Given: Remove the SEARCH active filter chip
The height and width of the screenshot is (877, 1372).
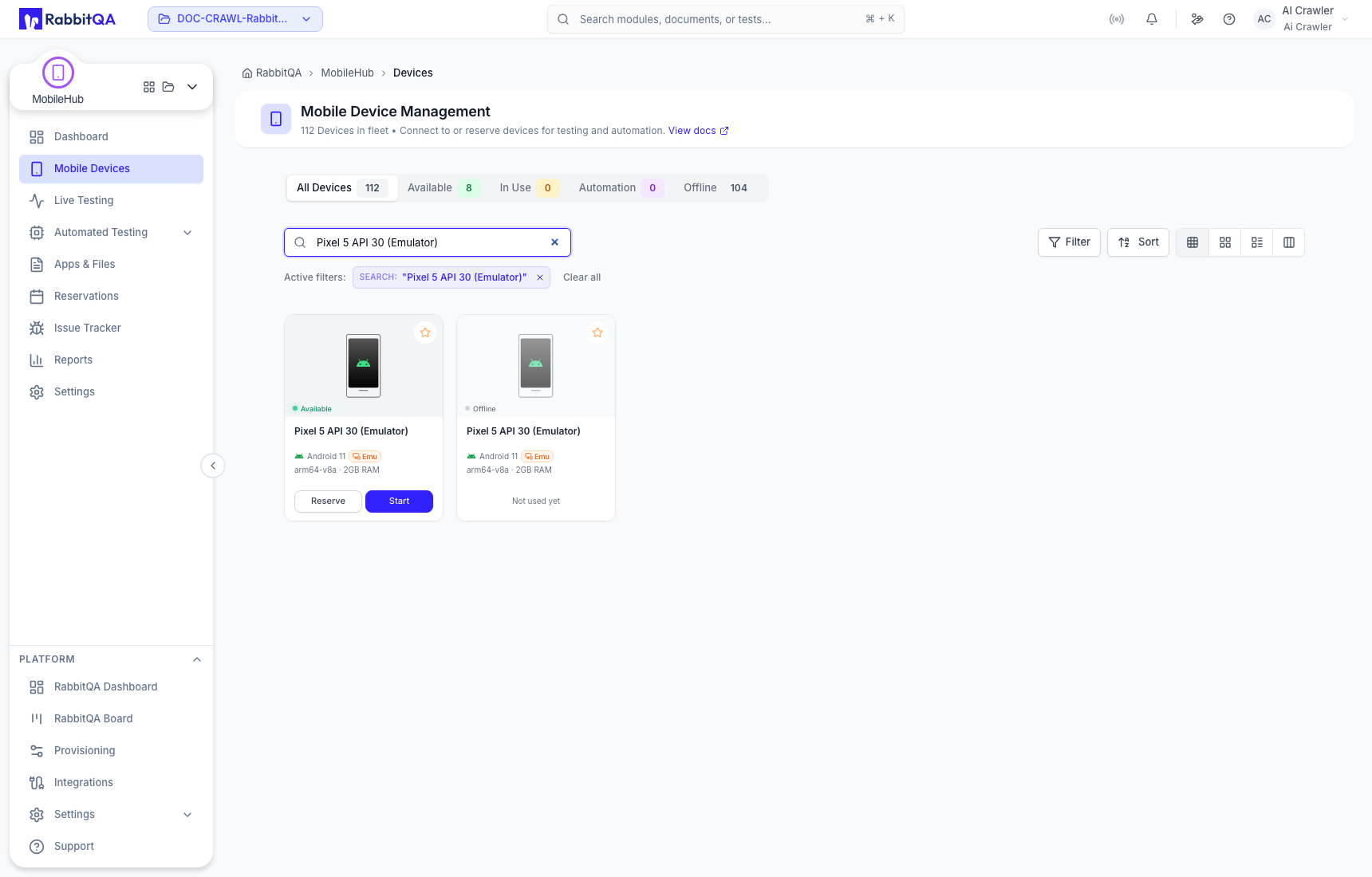Looking at the screenshot, I should coord(540,277).
